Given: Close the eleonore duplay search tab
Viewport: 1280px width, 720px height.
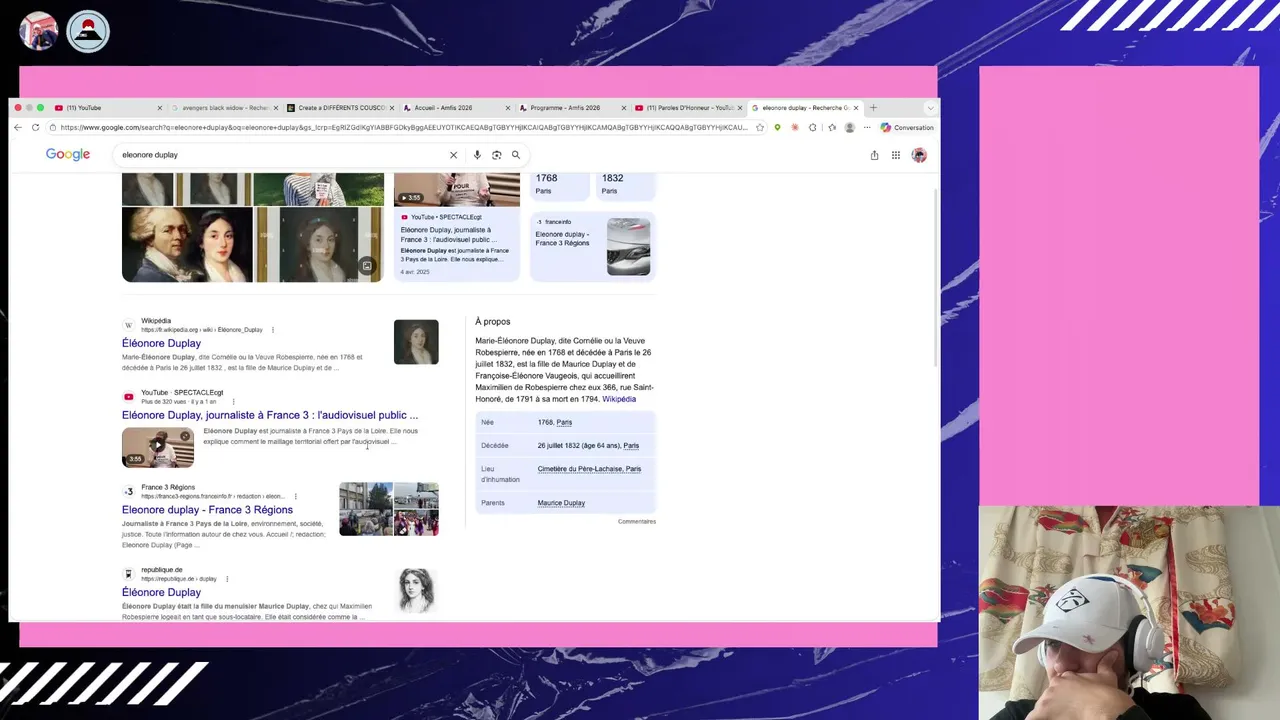Looking at the screenshot, I should tap(856, 107).
